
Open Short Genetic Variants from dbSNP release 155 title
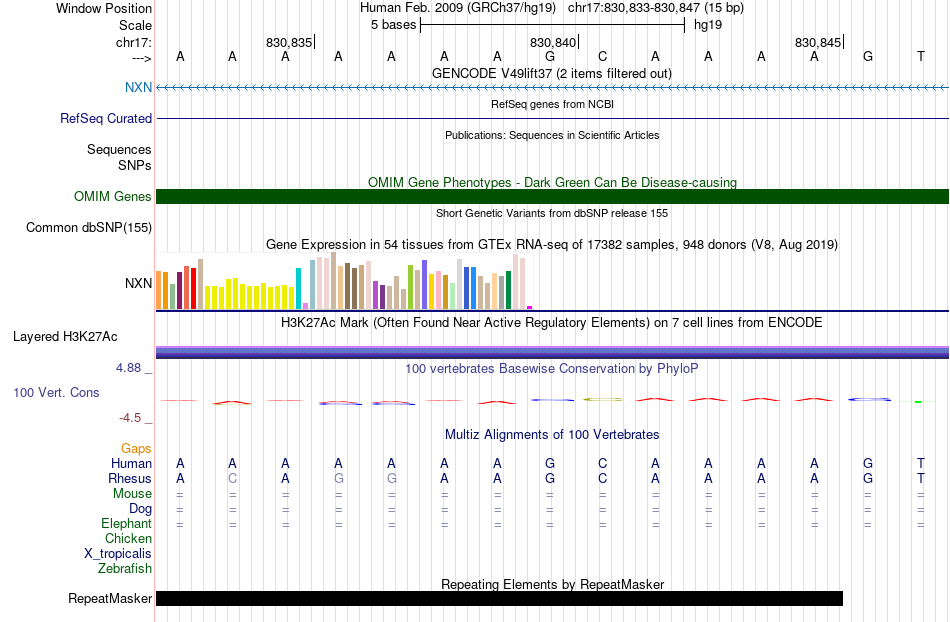tap(552, 213)
